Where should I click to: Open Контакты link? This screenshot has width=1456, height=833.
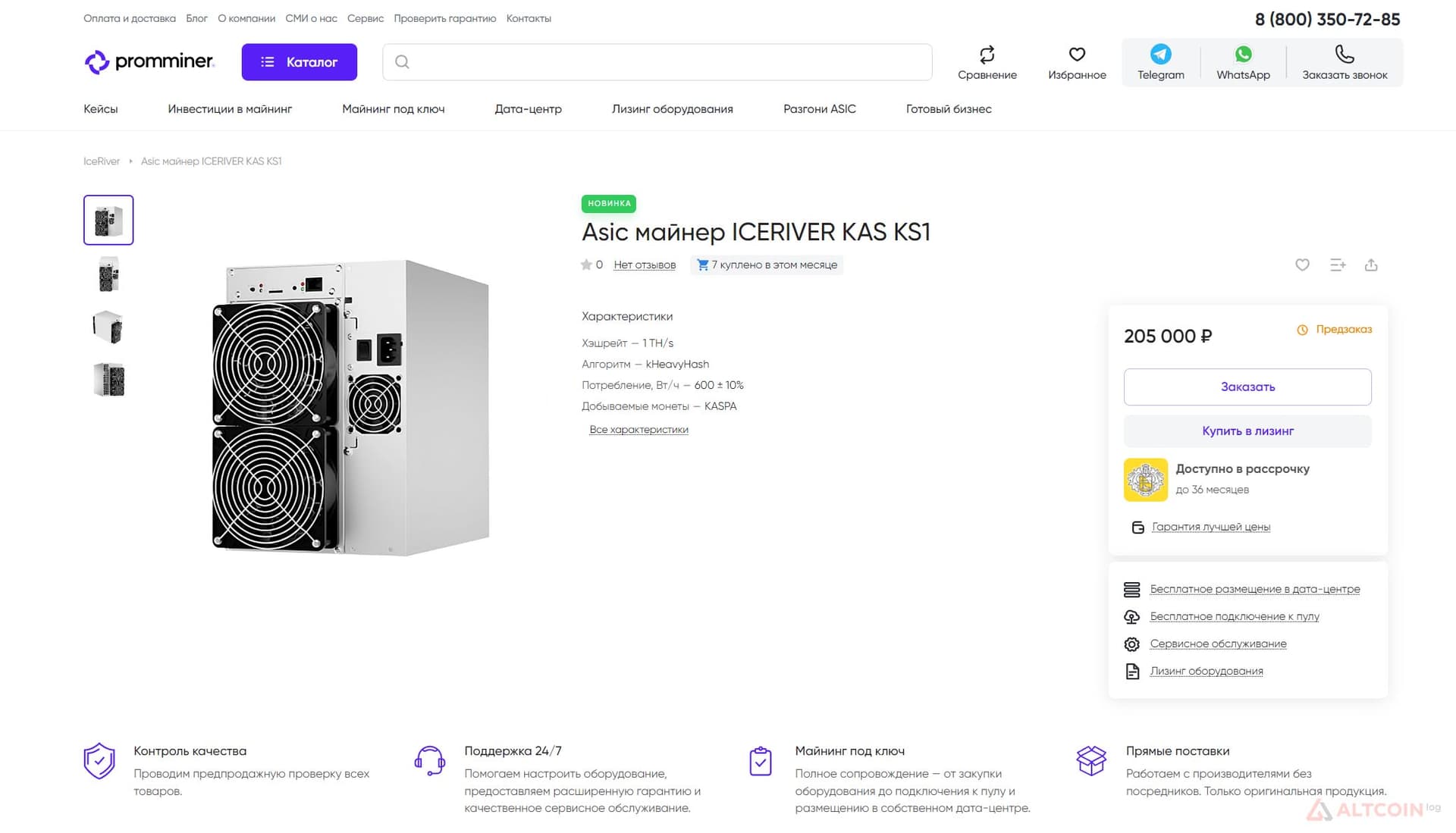pos(529,18)
